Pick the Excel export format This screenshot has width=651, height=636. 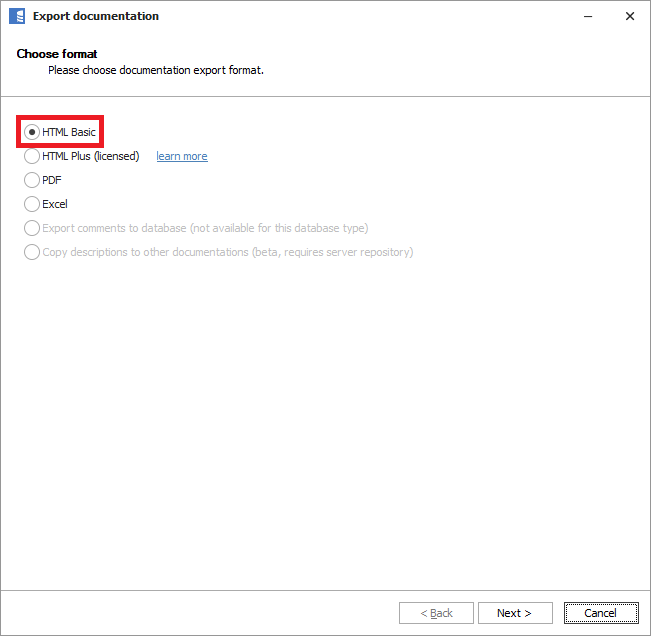[x=32, y=204]
